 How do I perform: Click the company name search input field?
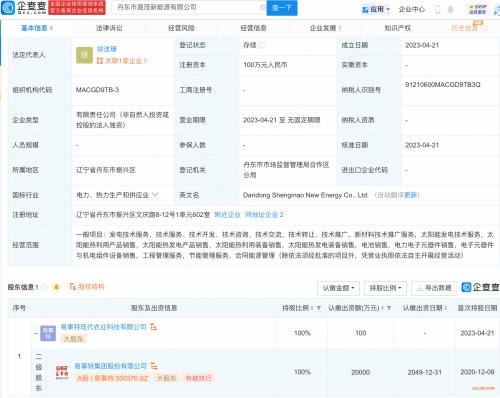click(x=189, y=7)
